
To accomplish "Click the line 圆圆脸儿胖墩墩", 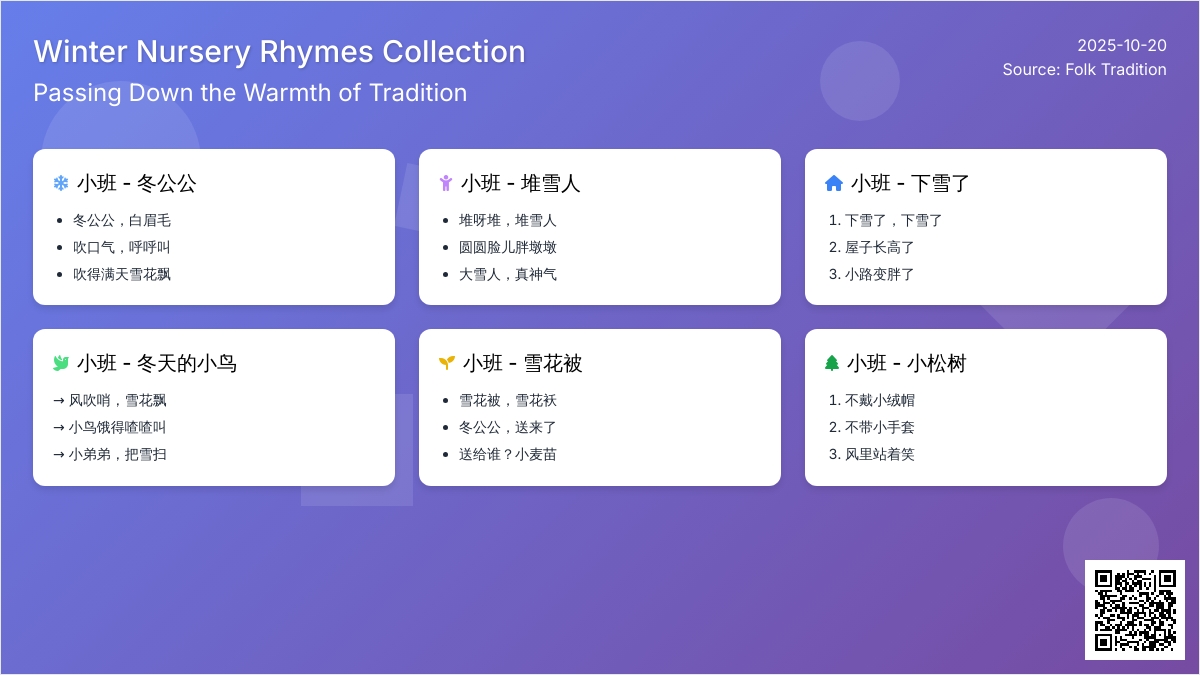I will [508, 247].
